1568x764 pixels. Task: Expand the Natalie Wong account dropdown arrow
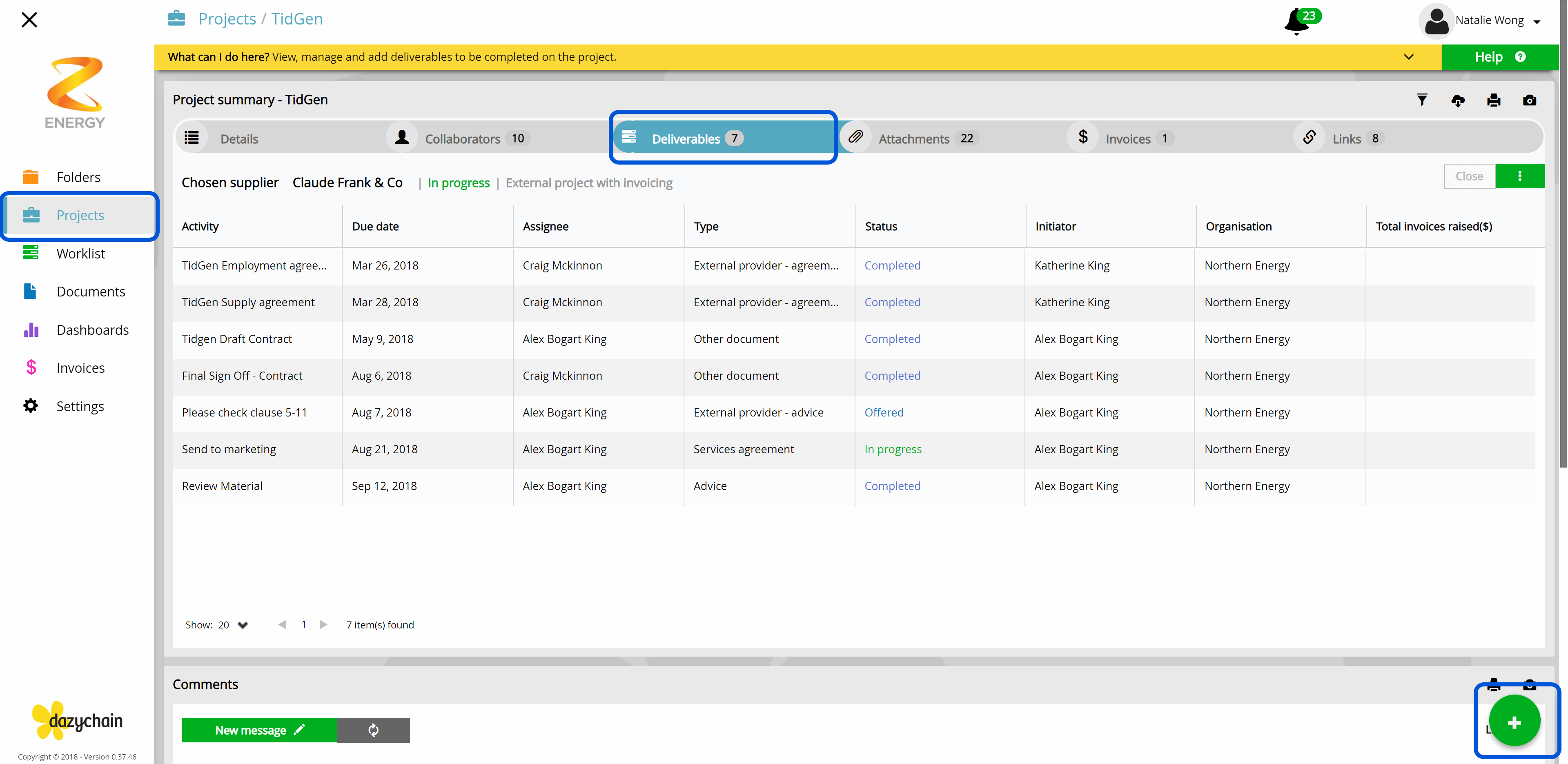(1537, 22)
